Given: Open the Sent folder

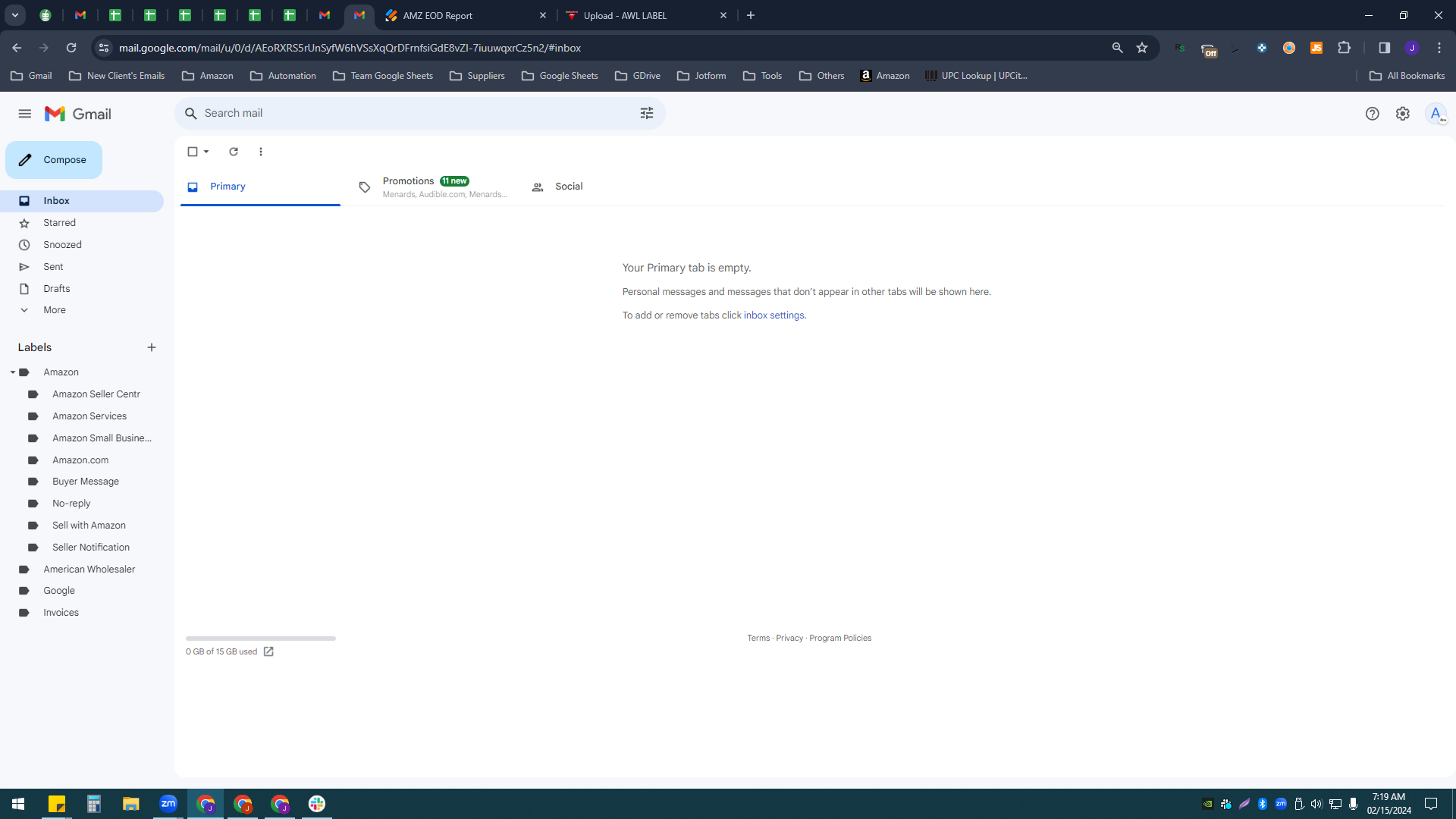Looking at the screenshot, I should (x=82, y=267).
